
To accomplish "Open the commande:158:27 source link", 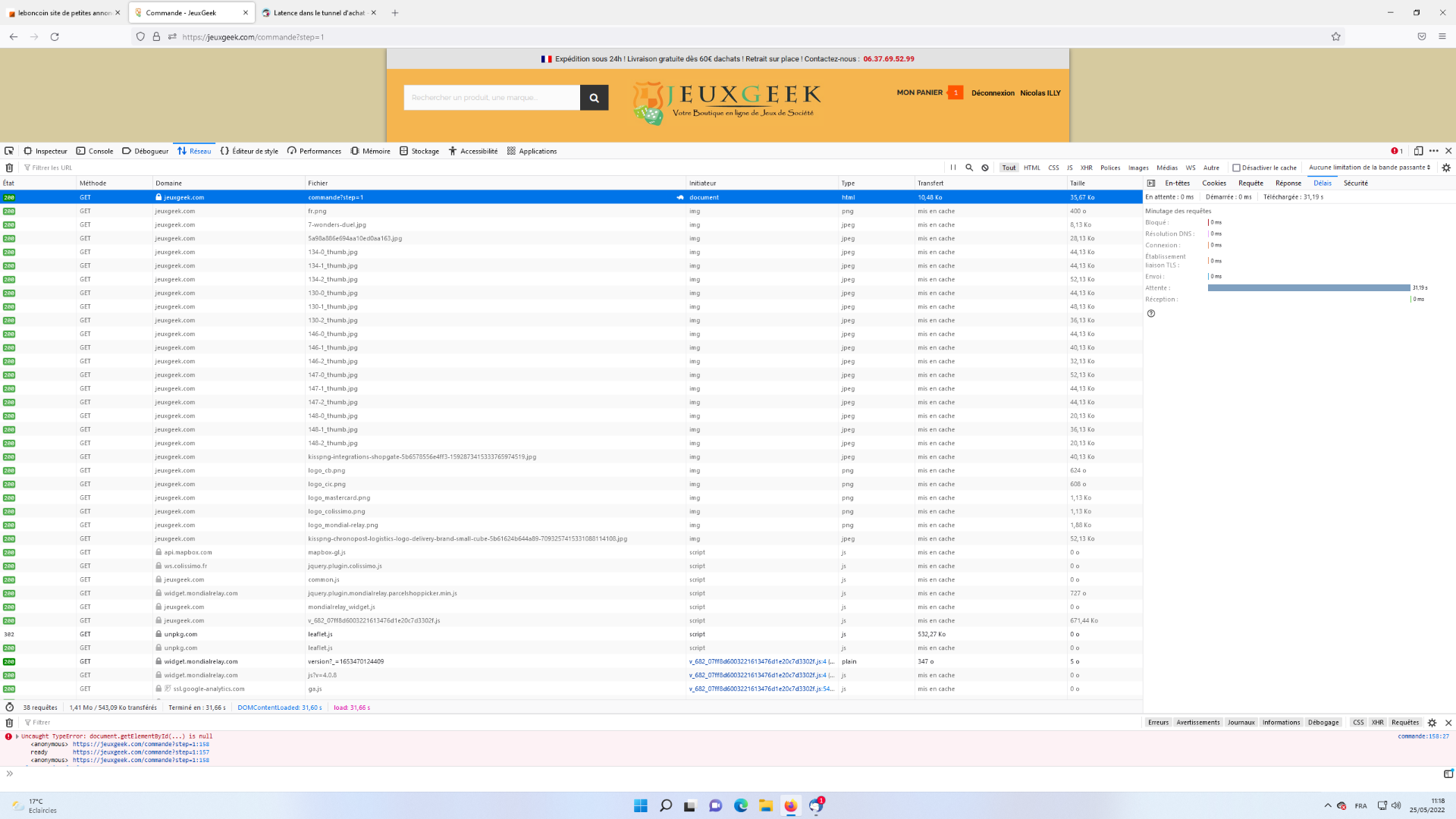I will coord(1423,736).
